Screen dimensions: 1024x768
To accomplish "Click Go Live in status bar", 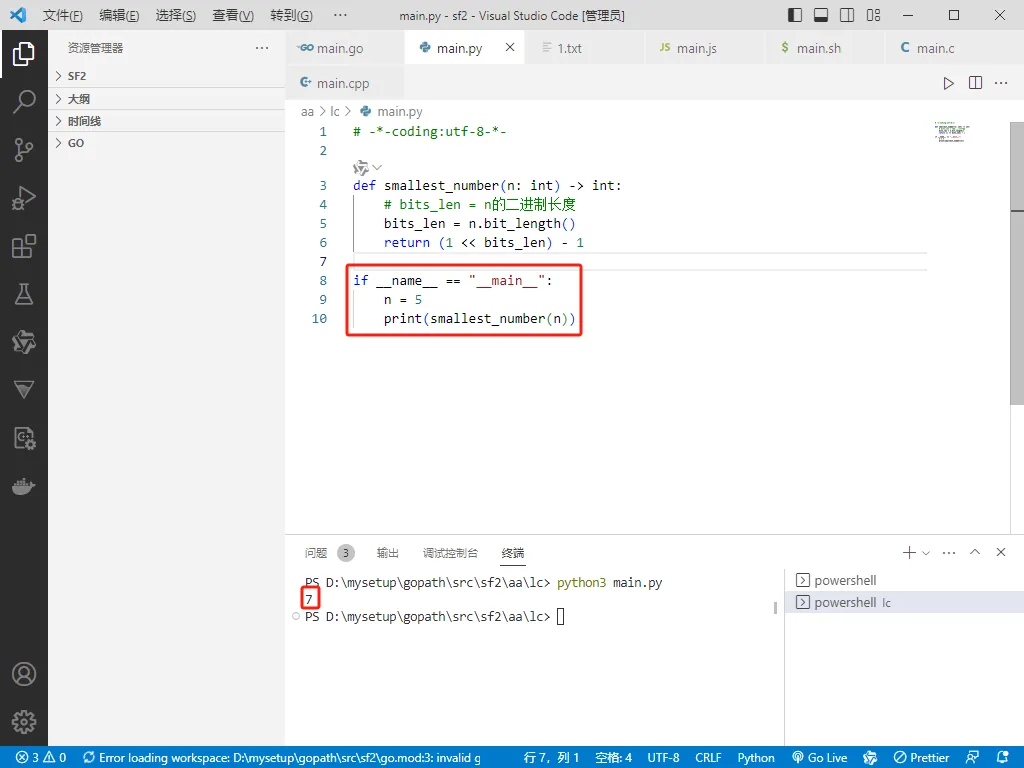I will tap(820, 758).
